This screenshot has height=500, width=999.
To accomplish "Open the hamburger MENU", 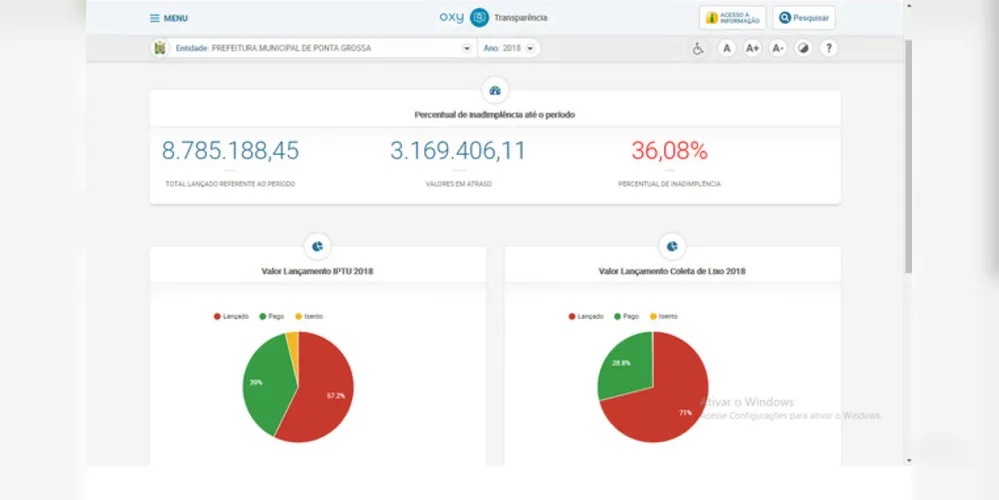I will [169, 18].
